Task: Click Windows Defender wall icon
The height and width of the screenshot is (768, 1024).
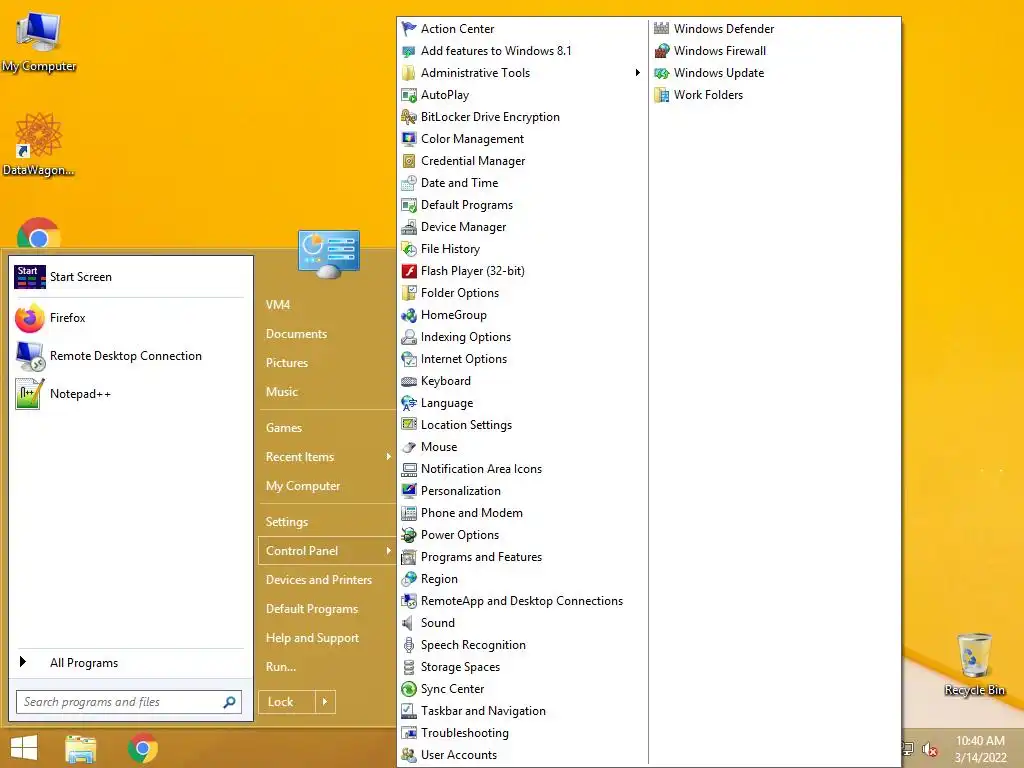Action: (x=662, y=29)
